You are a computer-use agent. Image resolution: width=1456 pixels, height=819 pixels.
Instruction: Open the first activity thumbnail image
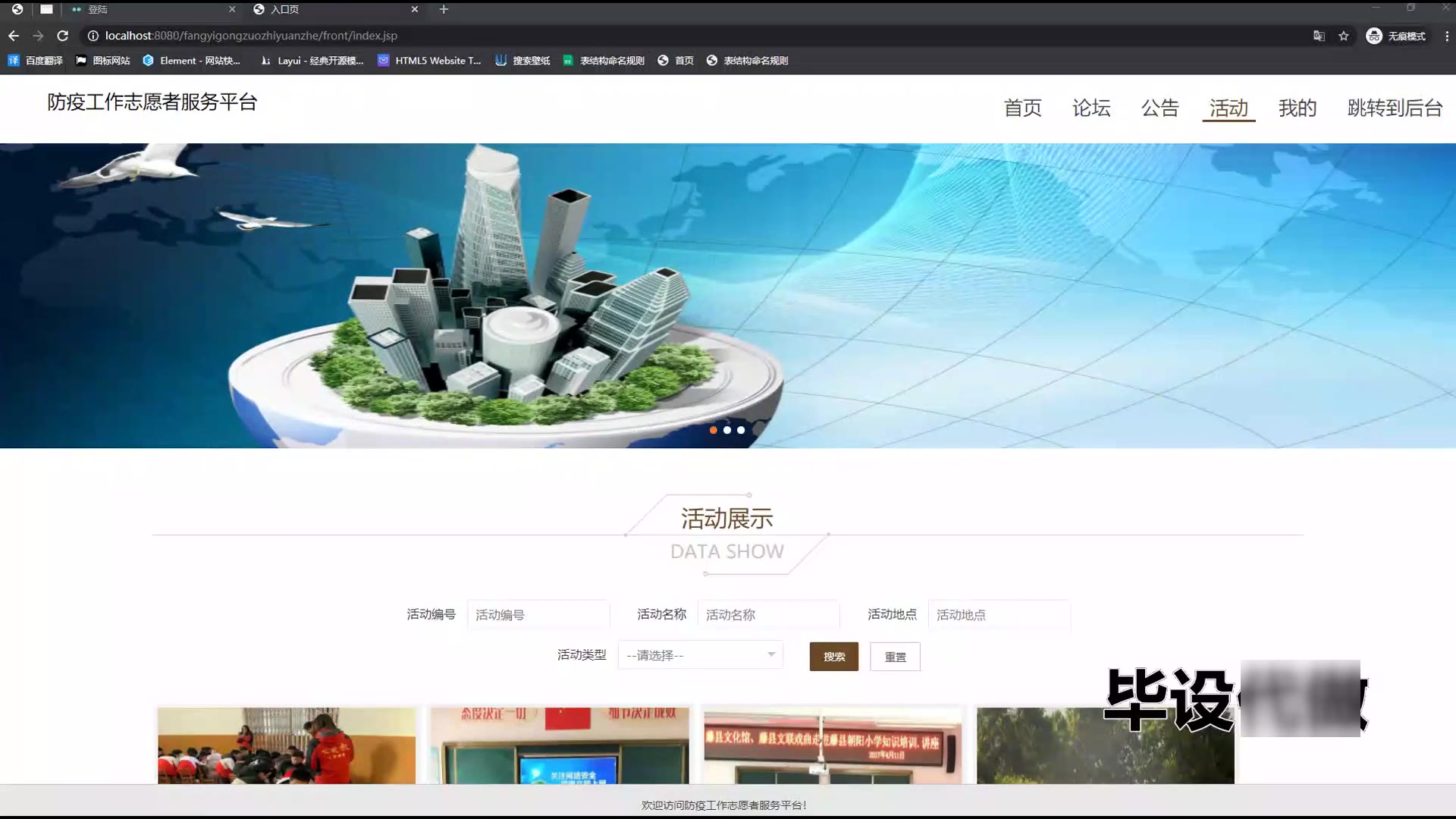pos(287,745)
